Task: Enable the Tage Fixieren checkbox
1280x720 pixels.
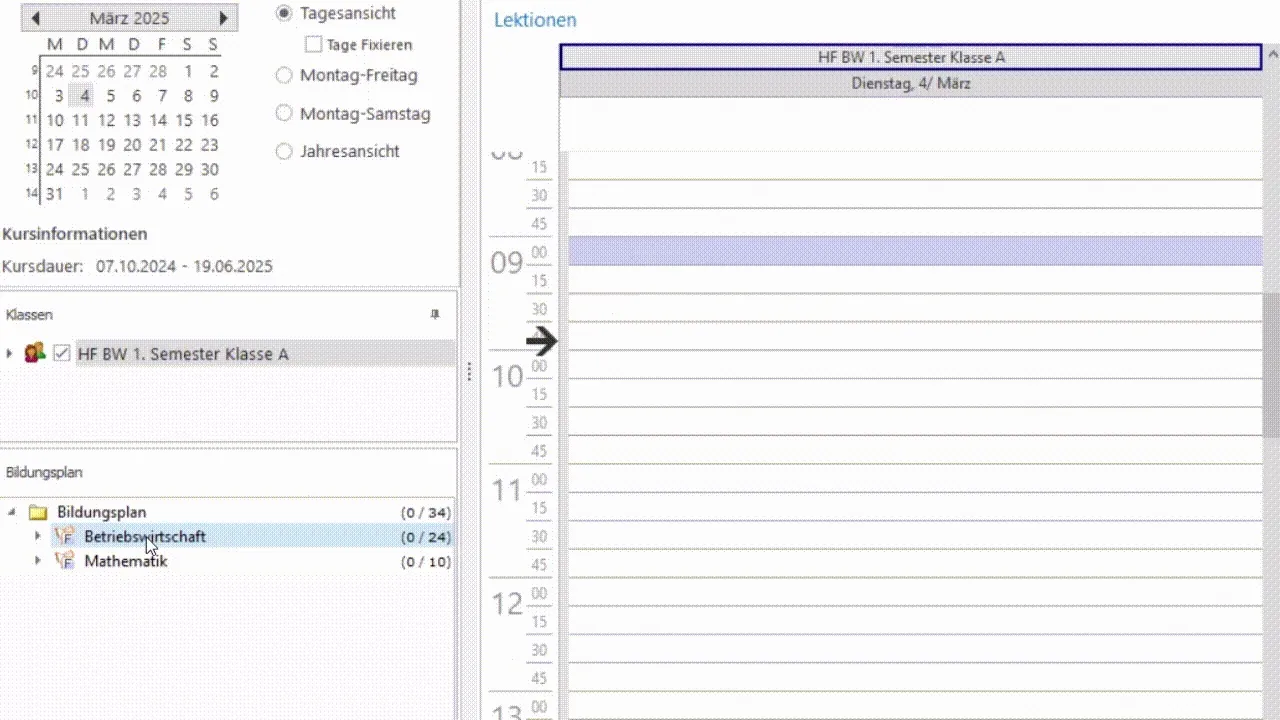Action: coord(314,45)
